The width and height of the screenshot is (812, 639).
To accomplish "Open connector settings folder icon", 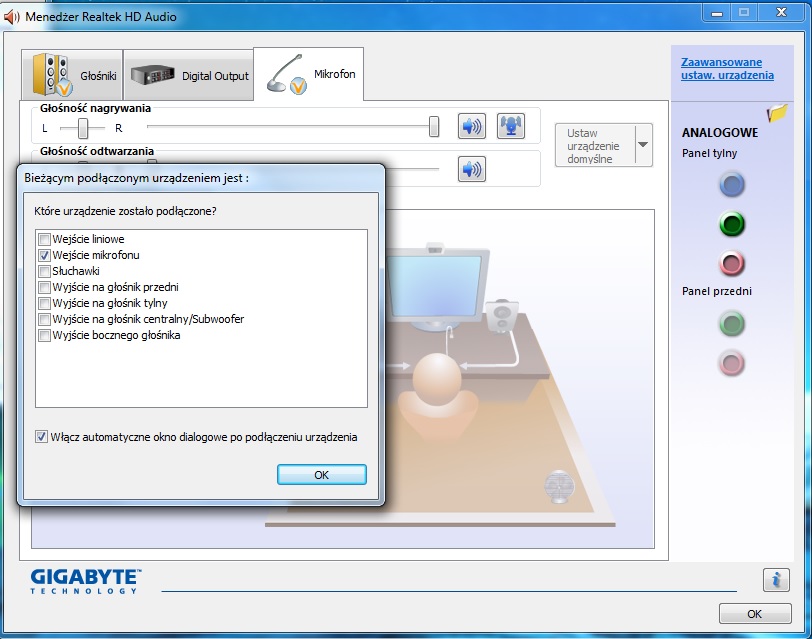I will point(777,112).
